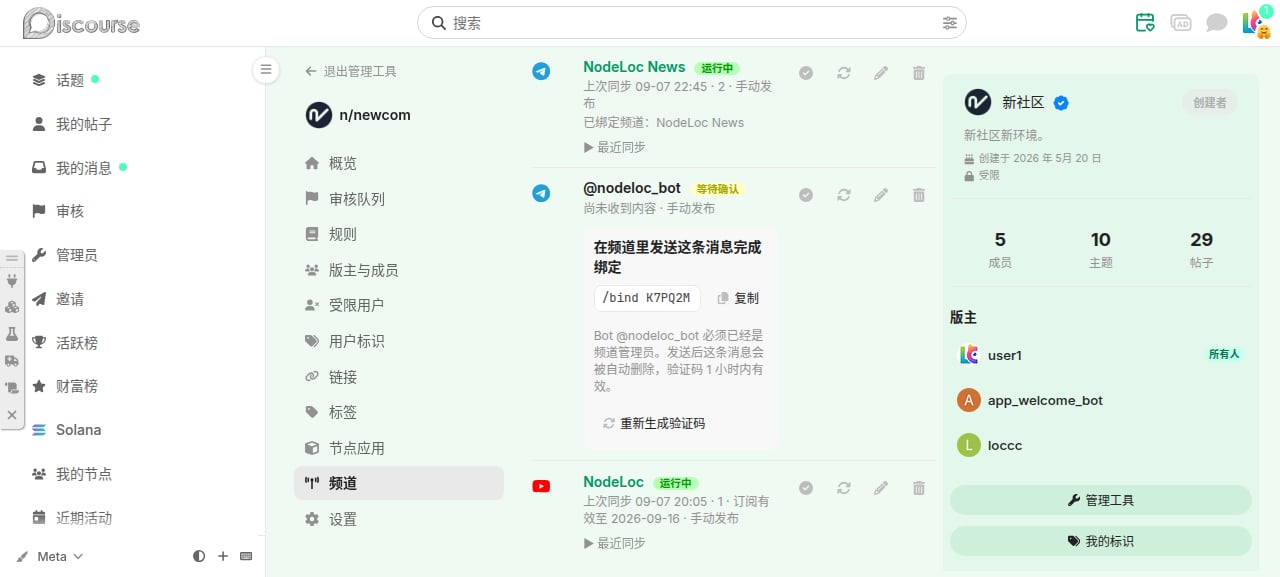Click the 我的标识 button in community card
The width and height of the screenshot is (1280, 577).
tap(1100, 541)
